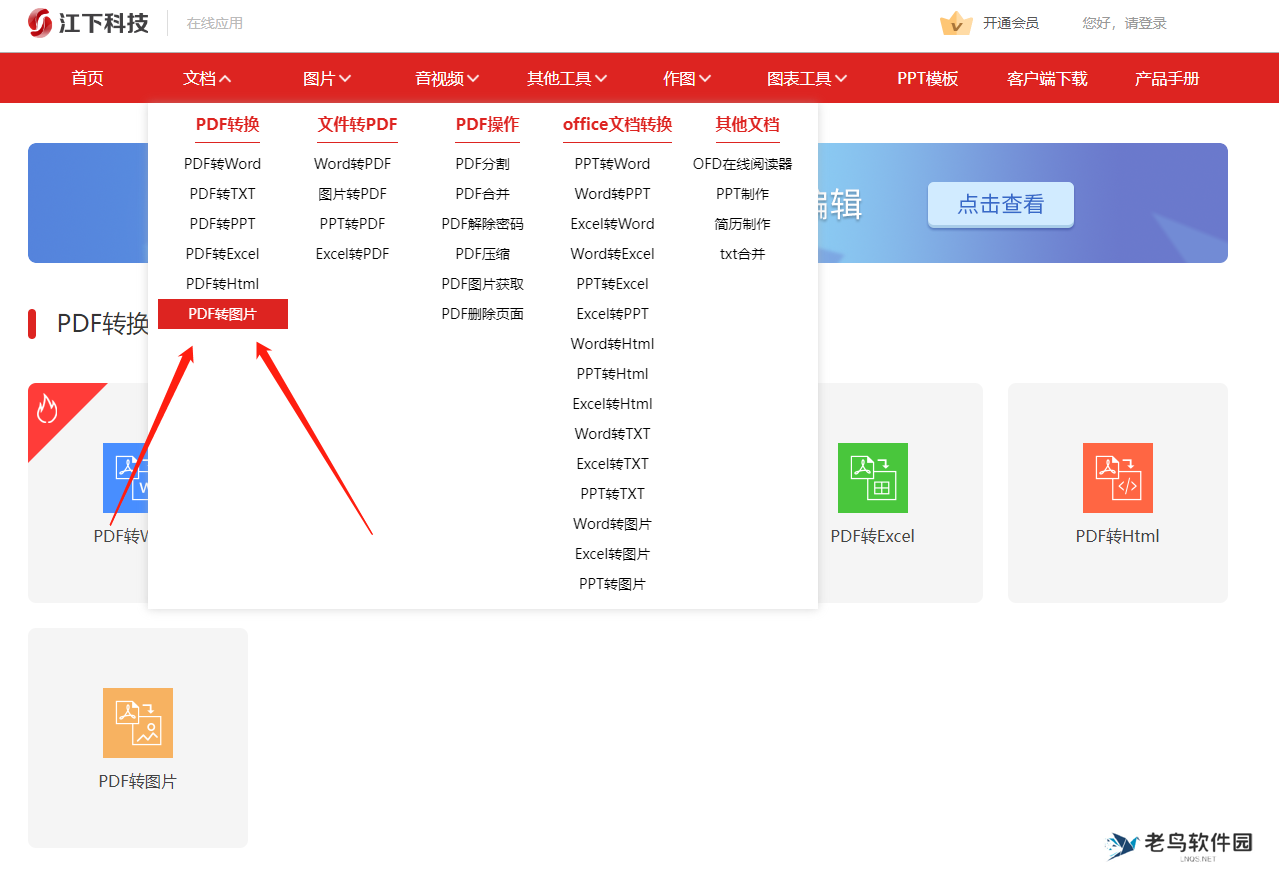Click the 您好，请登录 login link

pyautogui.click(x=1124, y=23)
